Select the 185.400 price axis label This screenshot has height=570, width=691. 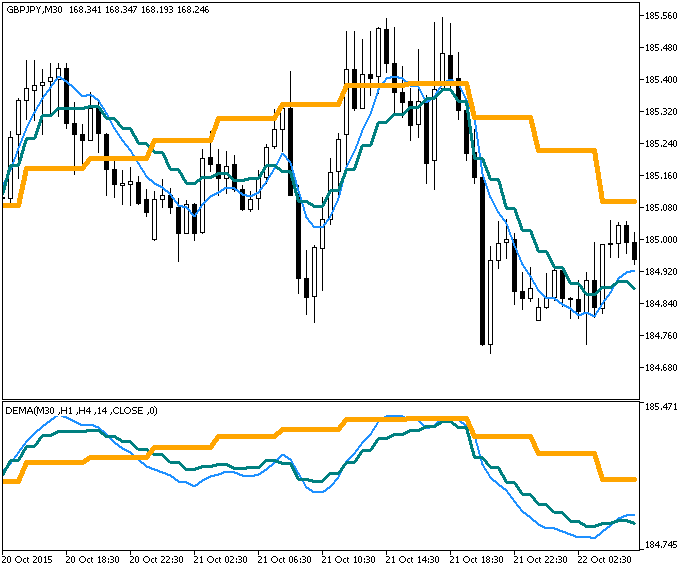tap(663, 80)
